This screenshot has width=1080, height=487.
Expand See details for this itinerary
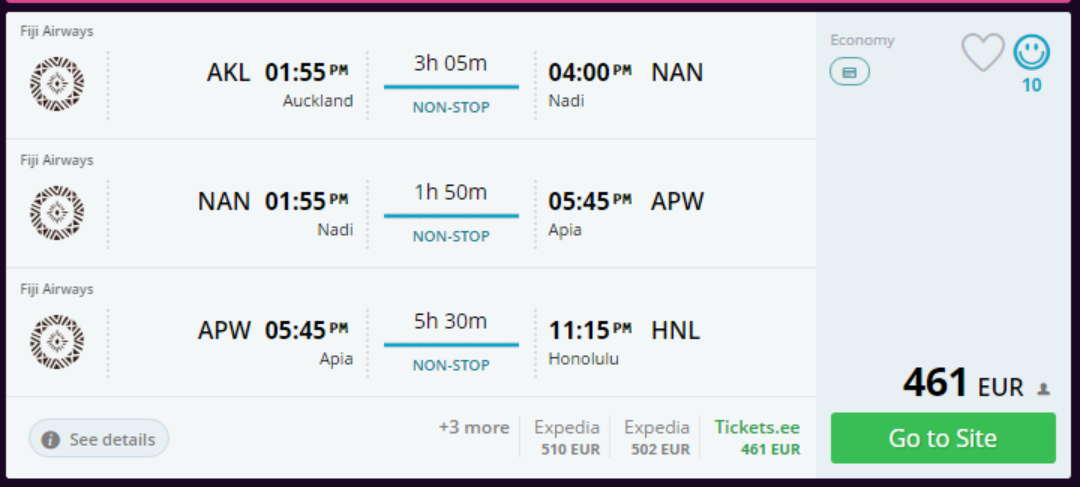point(99,439)
